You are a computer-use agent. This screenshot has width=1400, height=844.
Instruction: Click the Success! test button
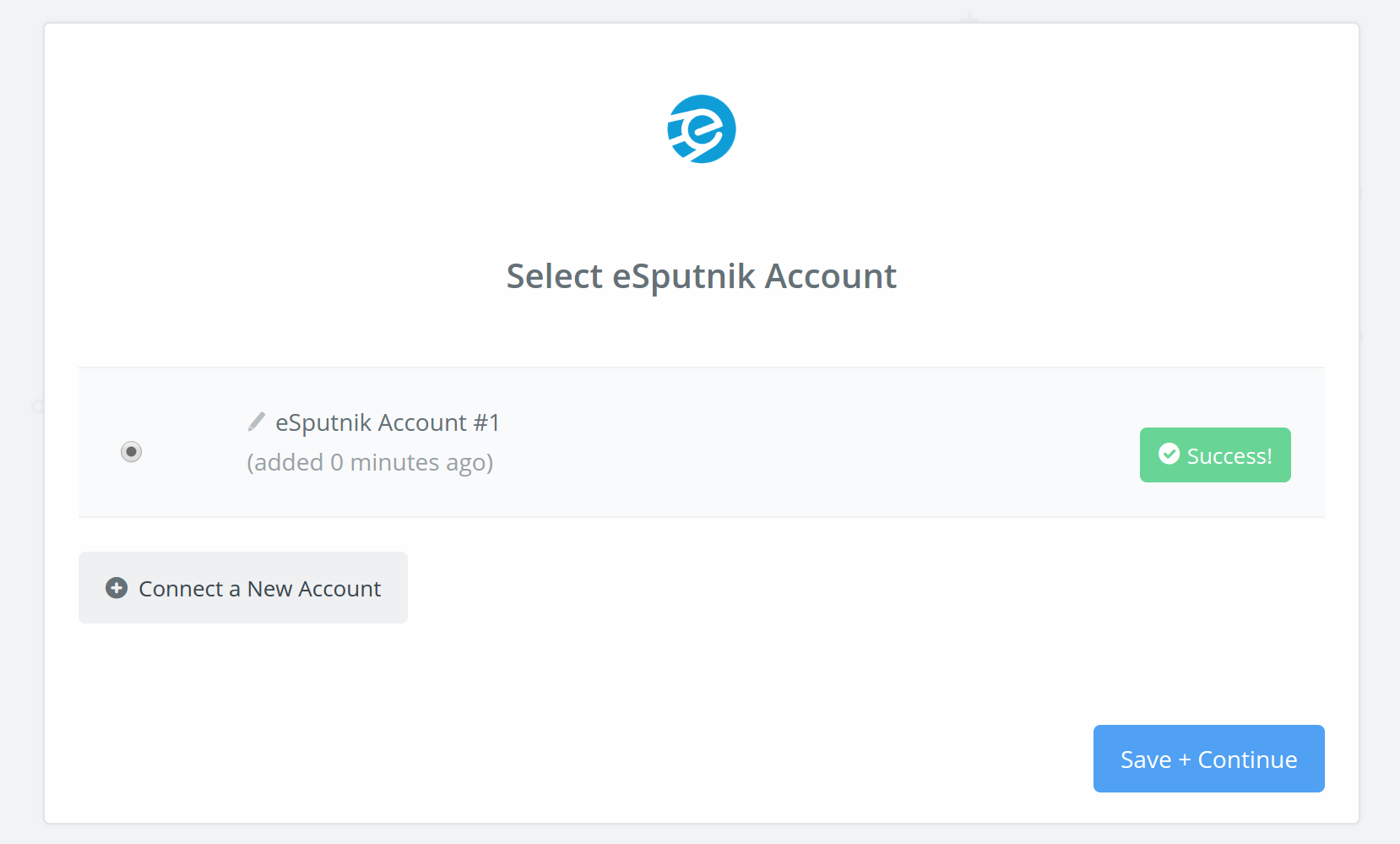pos(1215,455)
